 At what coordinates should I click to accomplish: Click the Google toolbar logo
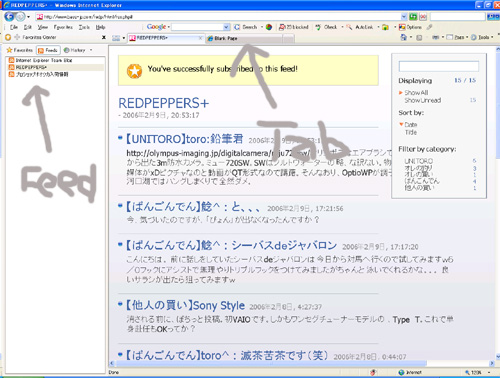156,27
